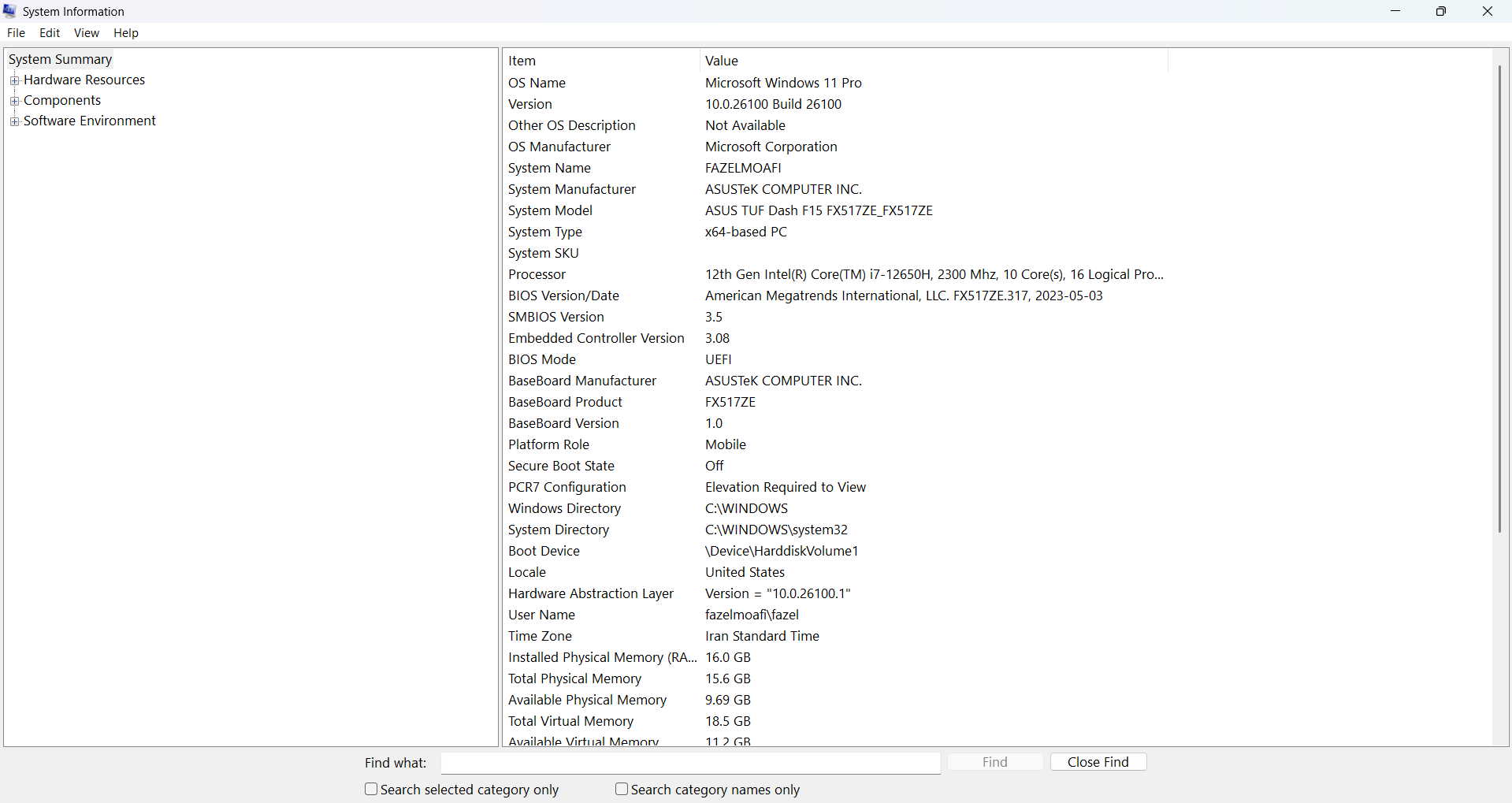1512x803 pixels.
Task: Select the System Name row
Action: 835,168
